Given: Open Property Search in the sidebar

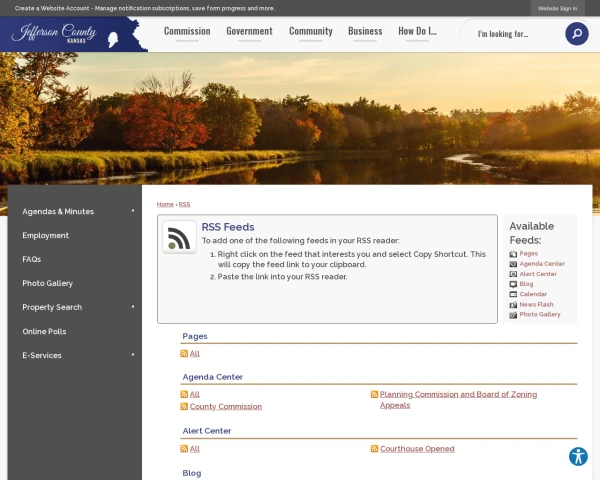Looking at the screenshot, I should click(52, 307).
